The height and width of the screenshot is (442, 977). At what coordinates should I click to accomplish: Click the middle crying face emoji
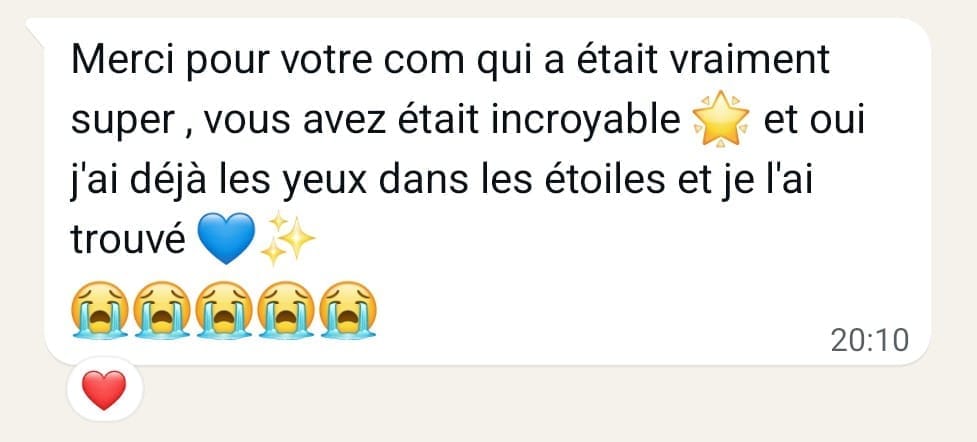pos(224,310)
